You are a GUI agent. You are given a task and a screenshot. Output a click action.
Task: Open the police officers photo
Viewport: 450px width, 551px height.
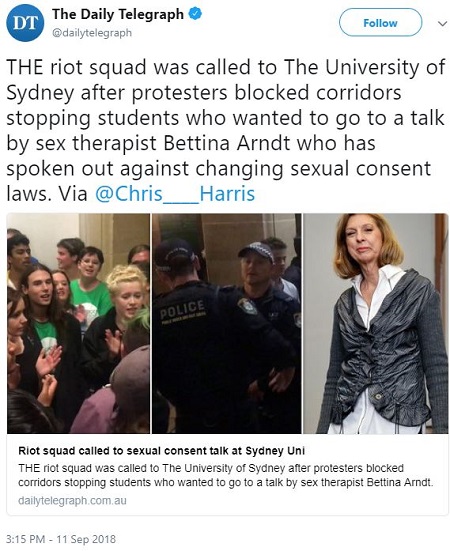point(227,323)
